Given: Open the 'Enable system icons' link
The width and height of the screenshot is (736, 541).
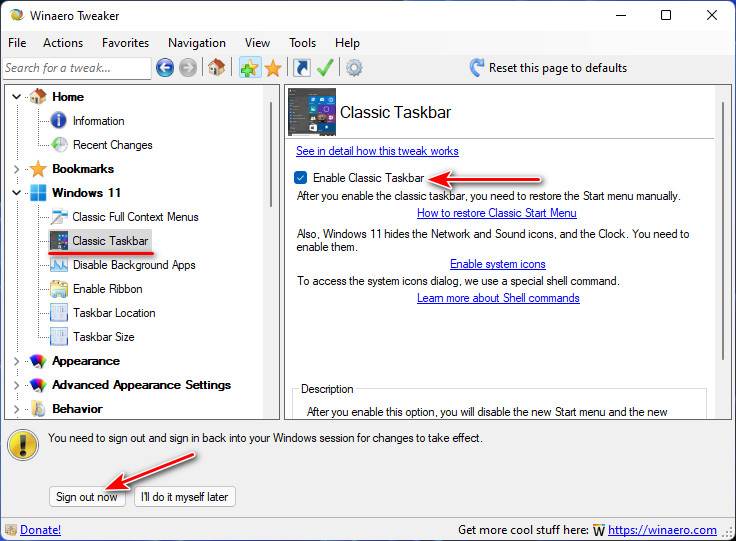Looking at the screenshot, I should 498,264.
